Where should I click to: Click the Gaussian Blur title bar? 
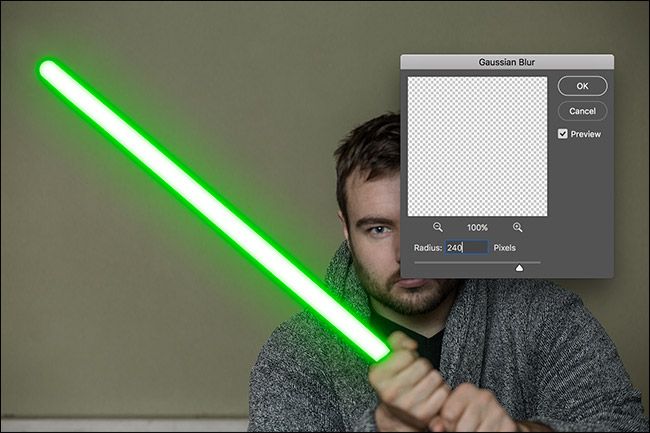[507, 62]
